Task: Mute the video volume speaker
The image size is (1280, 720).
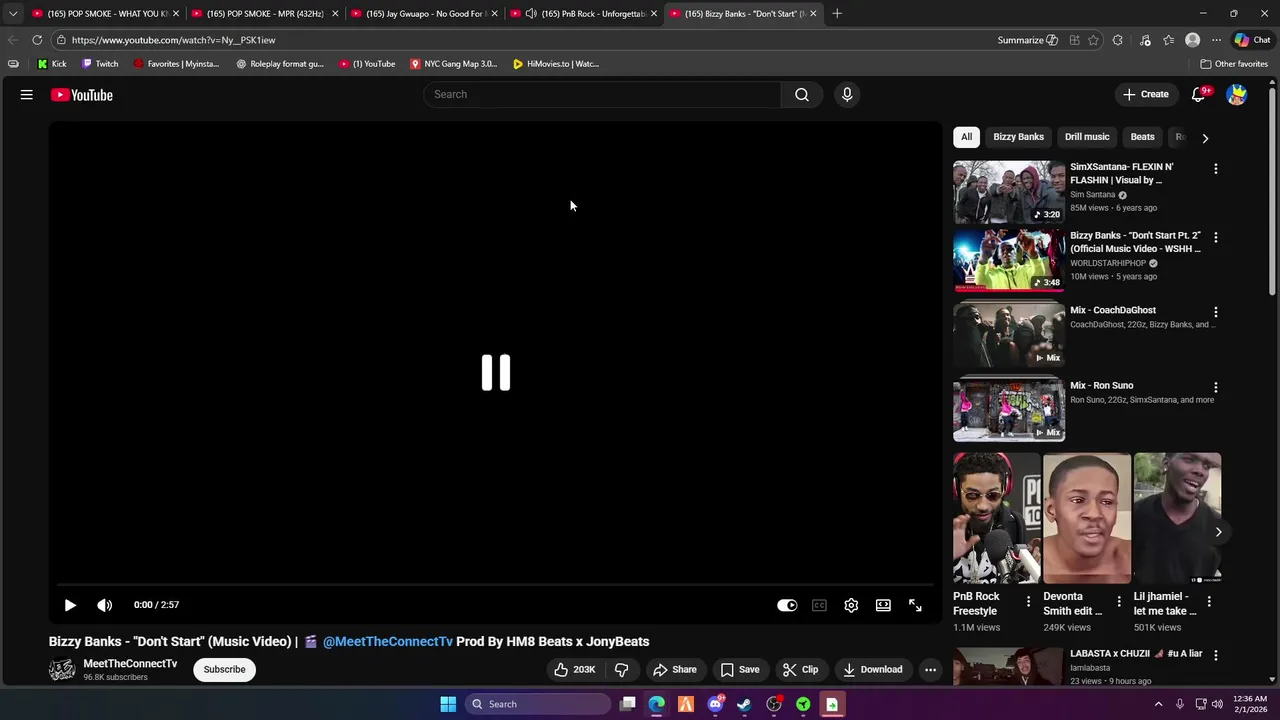Action: [x=104, y=605]
